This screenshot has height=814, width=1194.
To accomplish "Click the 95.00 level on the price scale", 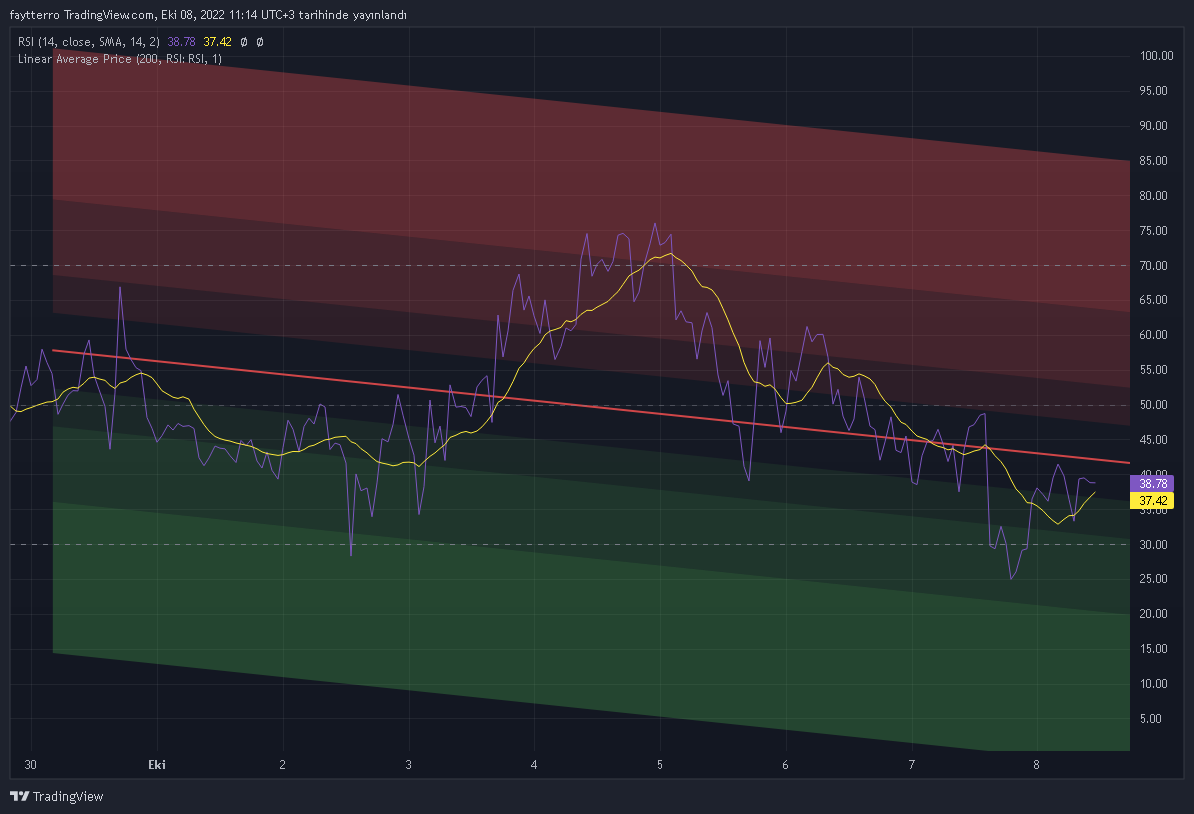I will 1153,91.
